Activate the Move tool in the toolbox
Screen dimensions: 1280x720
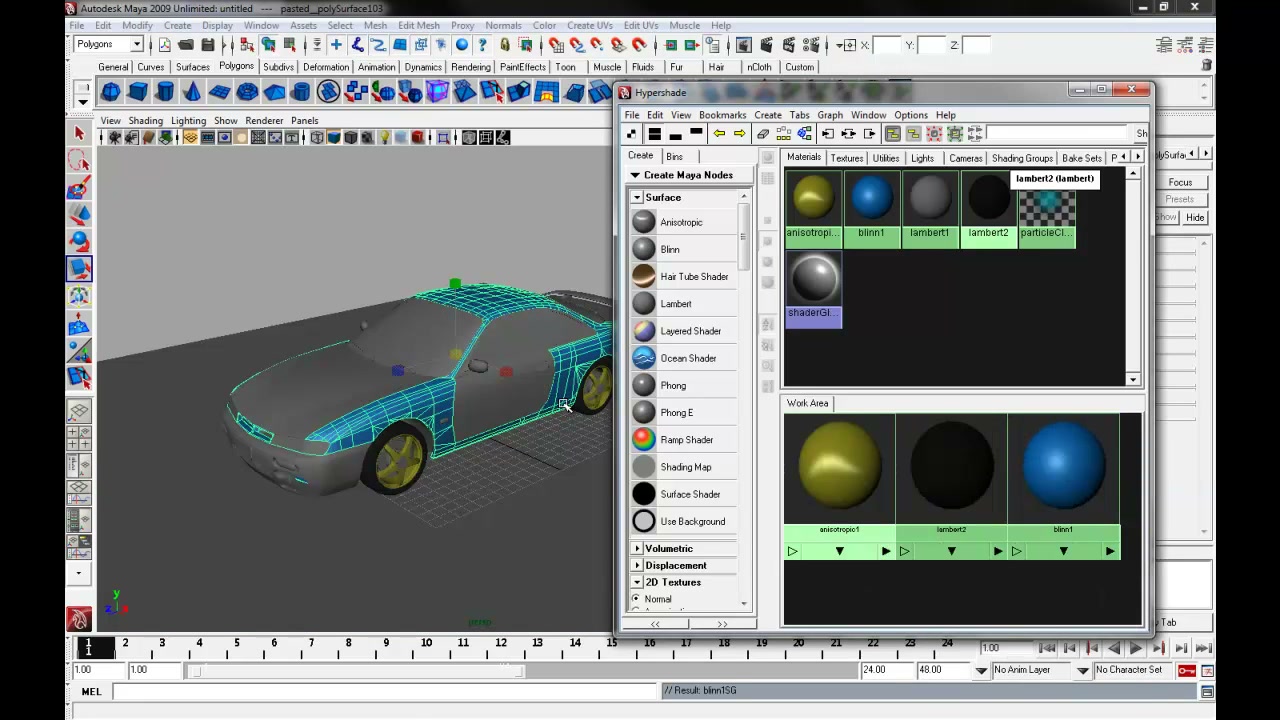tap(79, 214)
